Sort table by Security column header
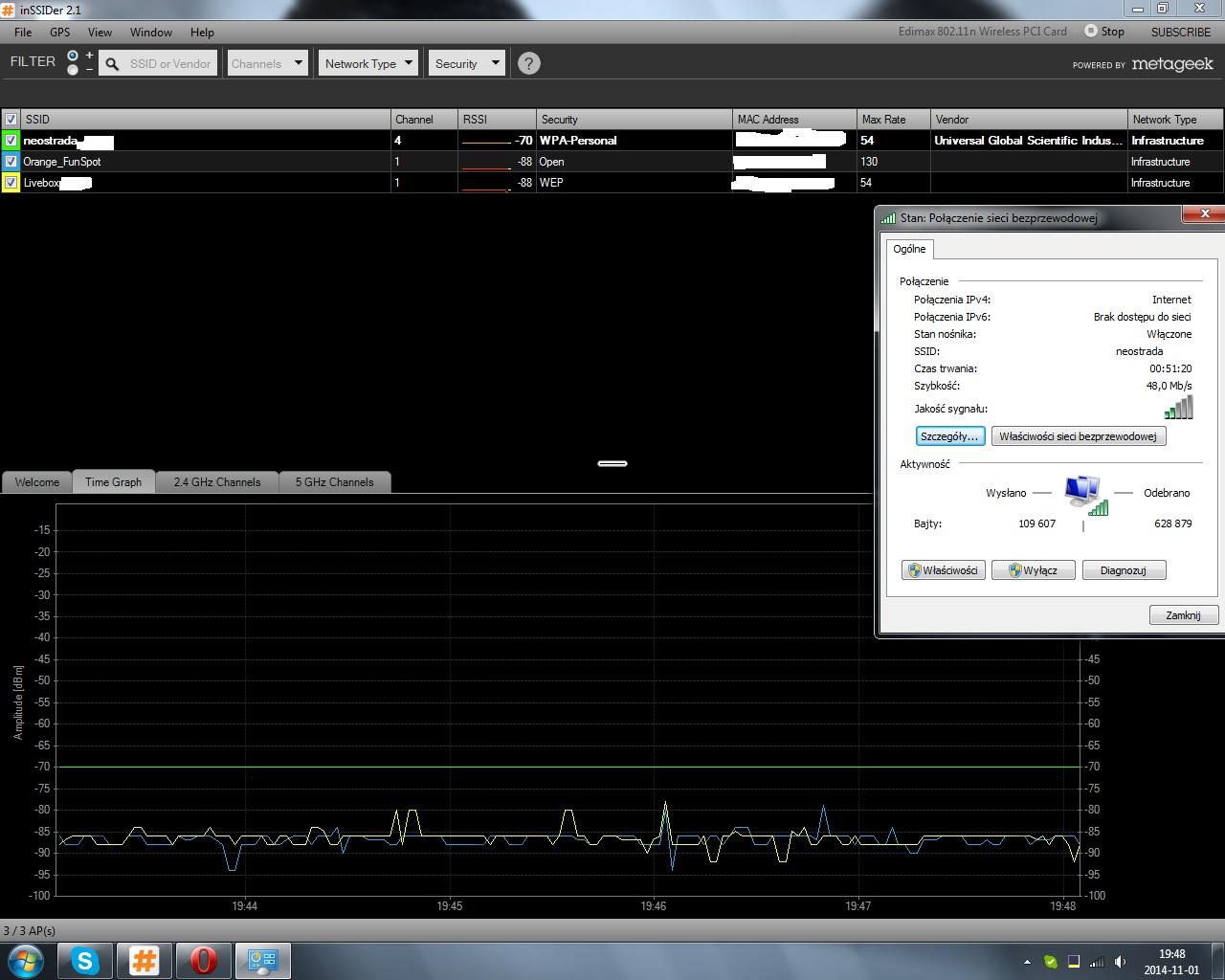This screenshot has width=1225, height=980. [x=634, y=120]
